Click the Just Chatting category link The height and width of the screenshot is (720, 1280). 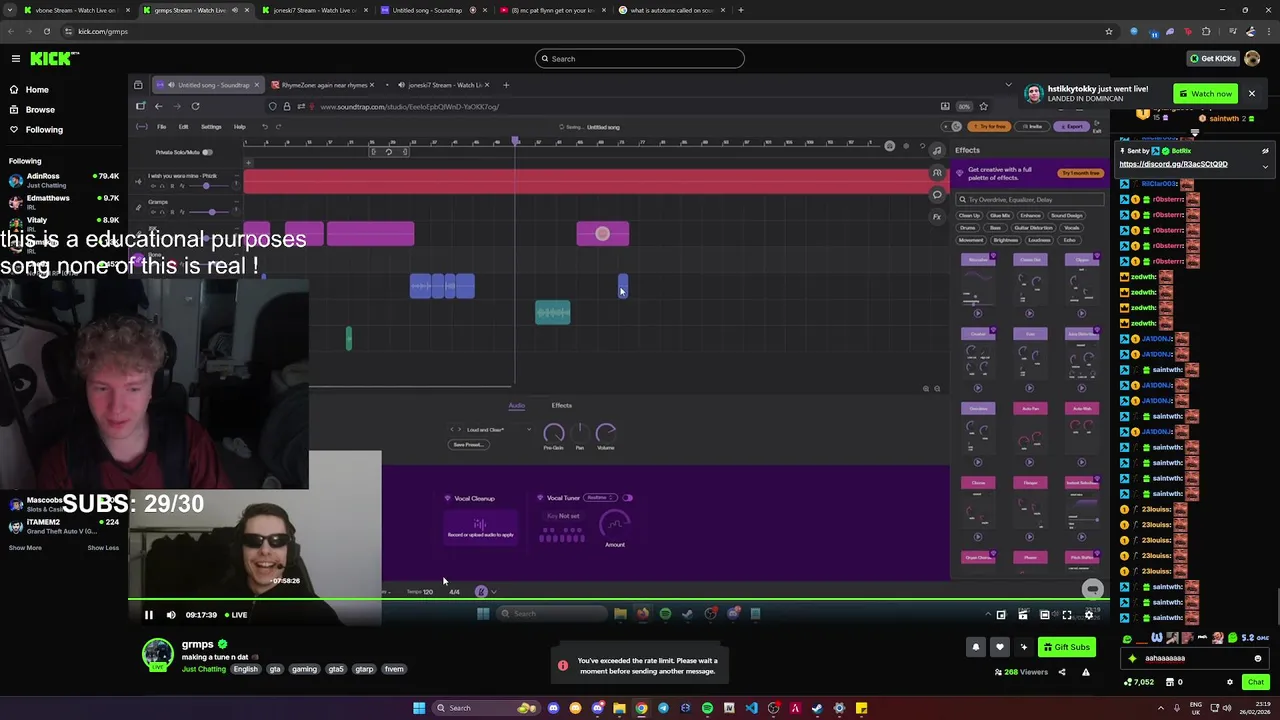[204, 669]
